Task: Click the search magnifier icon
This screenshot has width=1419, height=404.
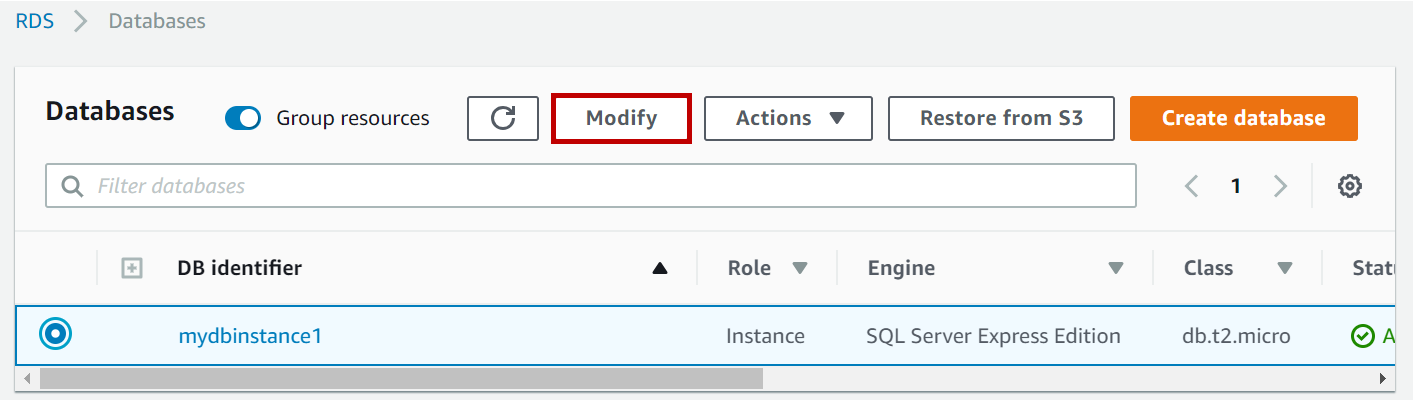Action: tap(72, 186)
